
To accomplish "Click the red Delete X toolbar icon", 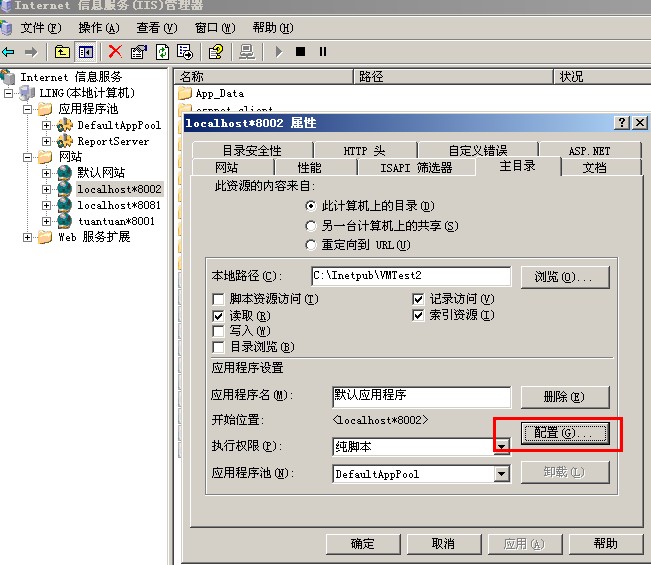I will [115, 51].
